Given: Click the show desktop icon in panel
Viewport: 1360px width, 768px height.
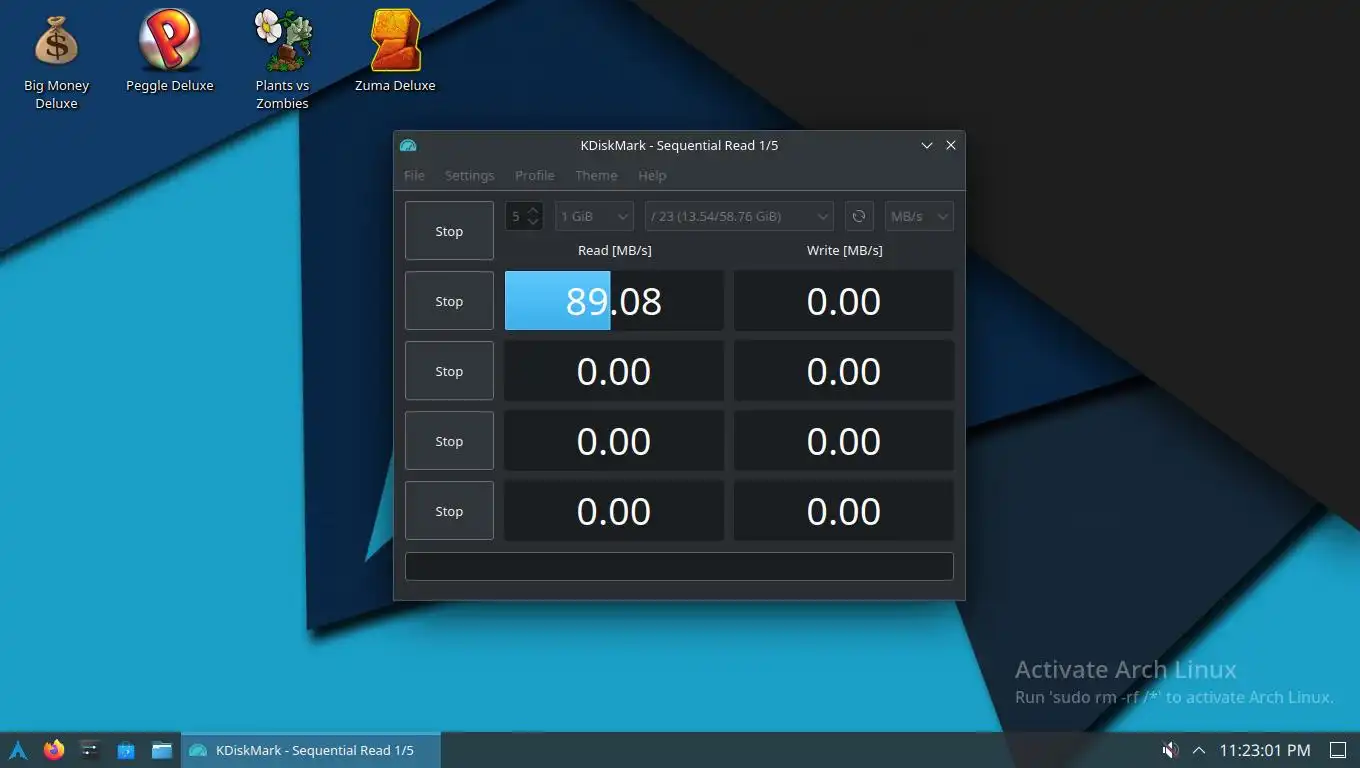Looking at the screenshot, I should (1338, 750).
